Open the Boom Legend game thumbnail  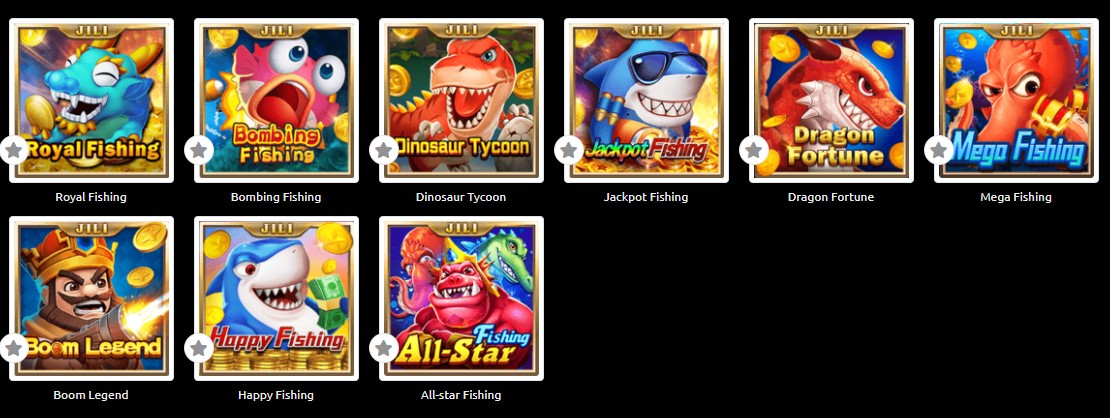click(91, 298)
